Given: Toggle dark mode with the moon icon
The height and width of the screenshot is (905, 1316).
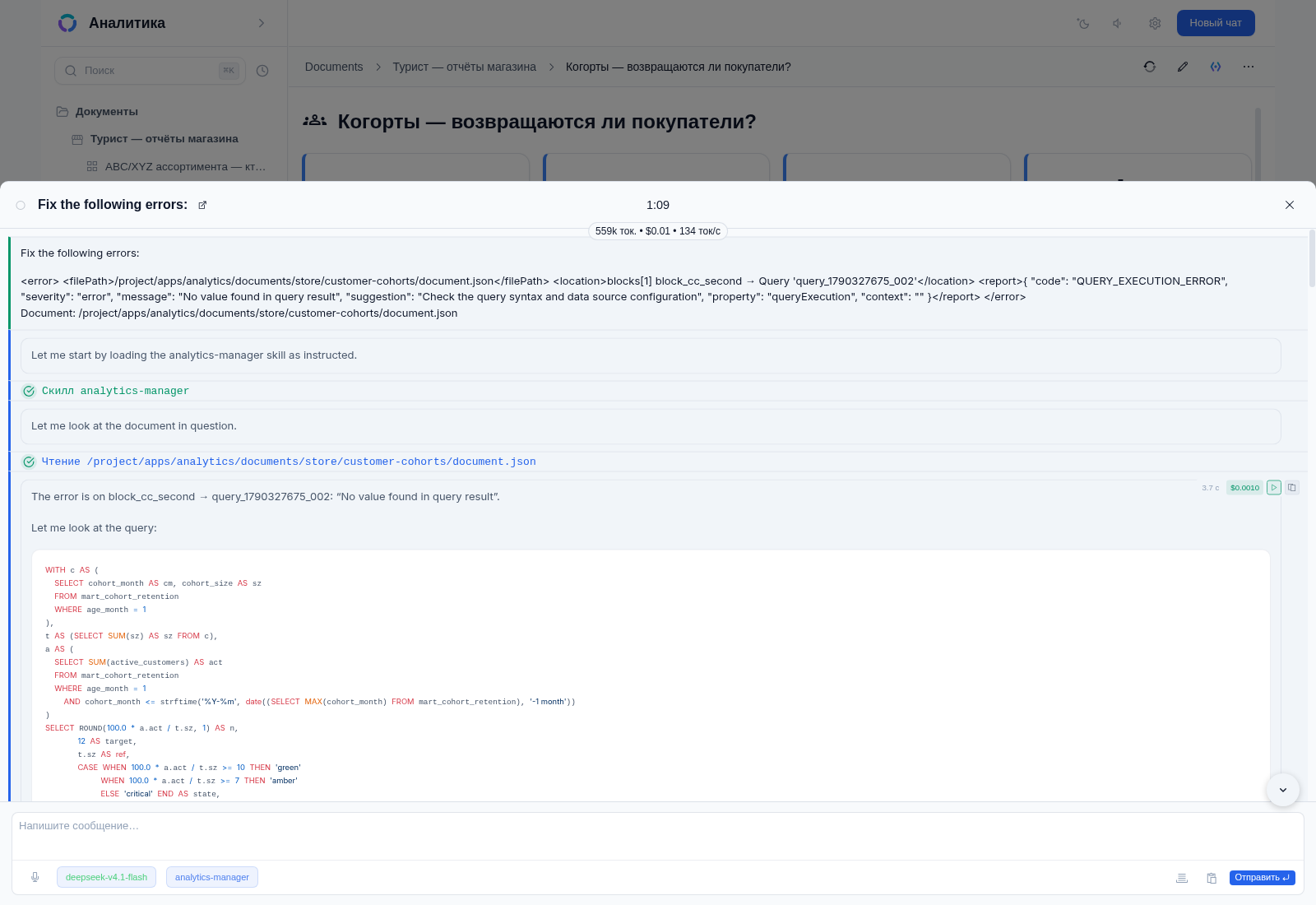Looking at the screenshot, I should click(x=1083, y=23).
